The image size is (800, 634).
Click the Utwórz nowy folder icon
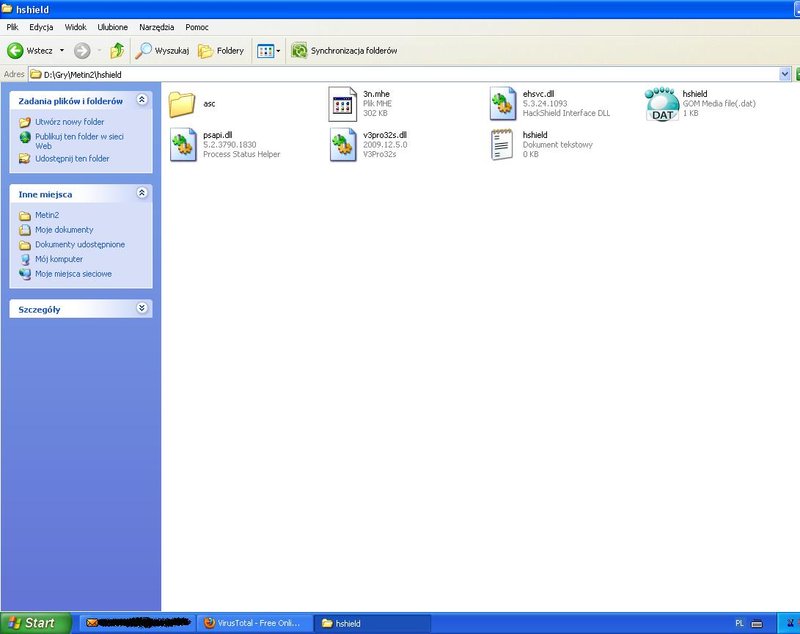(25, 122)
